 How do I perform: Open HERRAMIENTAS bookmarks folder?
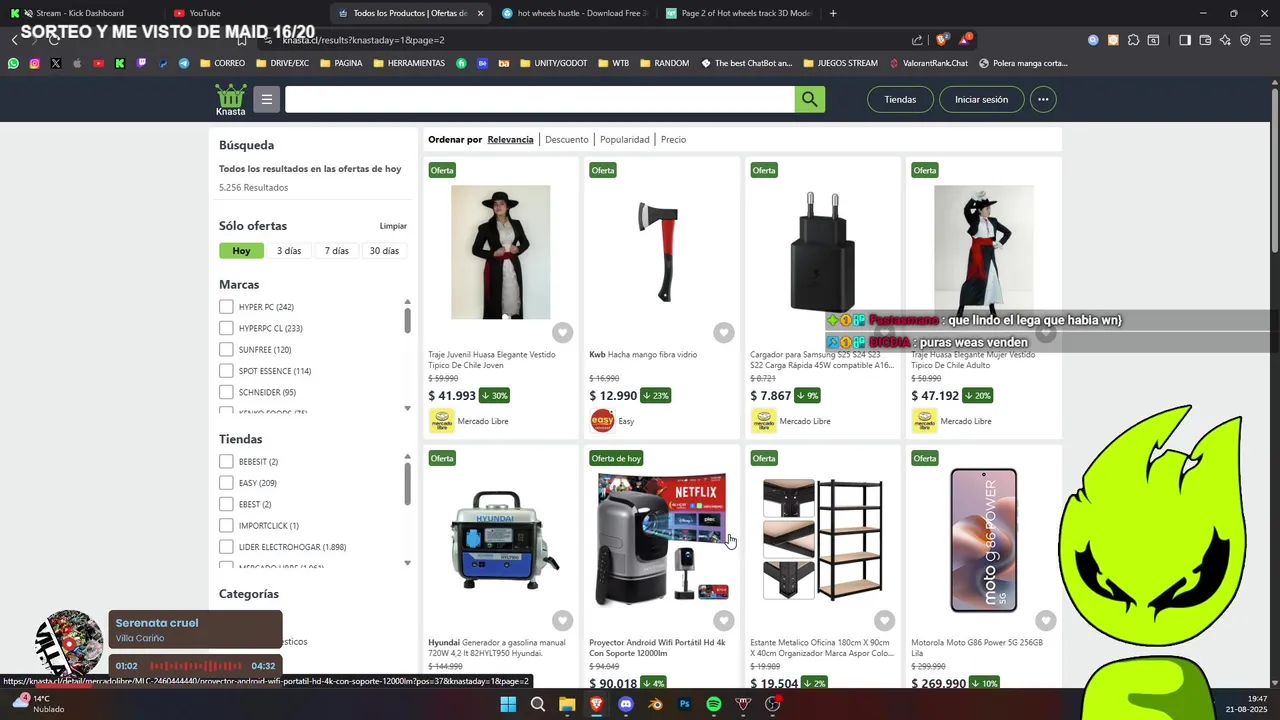[408, 63]
